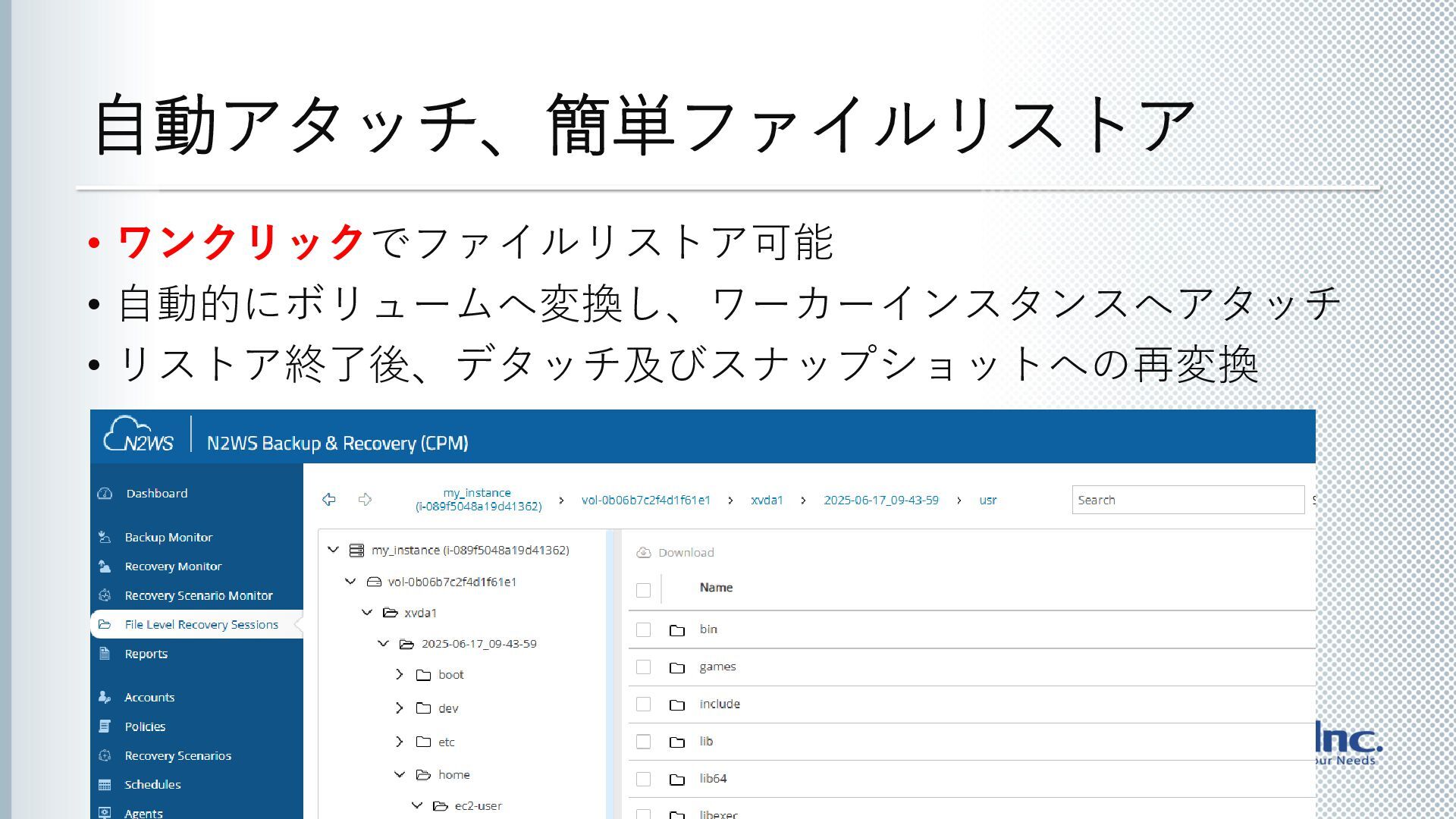Toggle the select-all checkbox beside Name

point(643,590)
